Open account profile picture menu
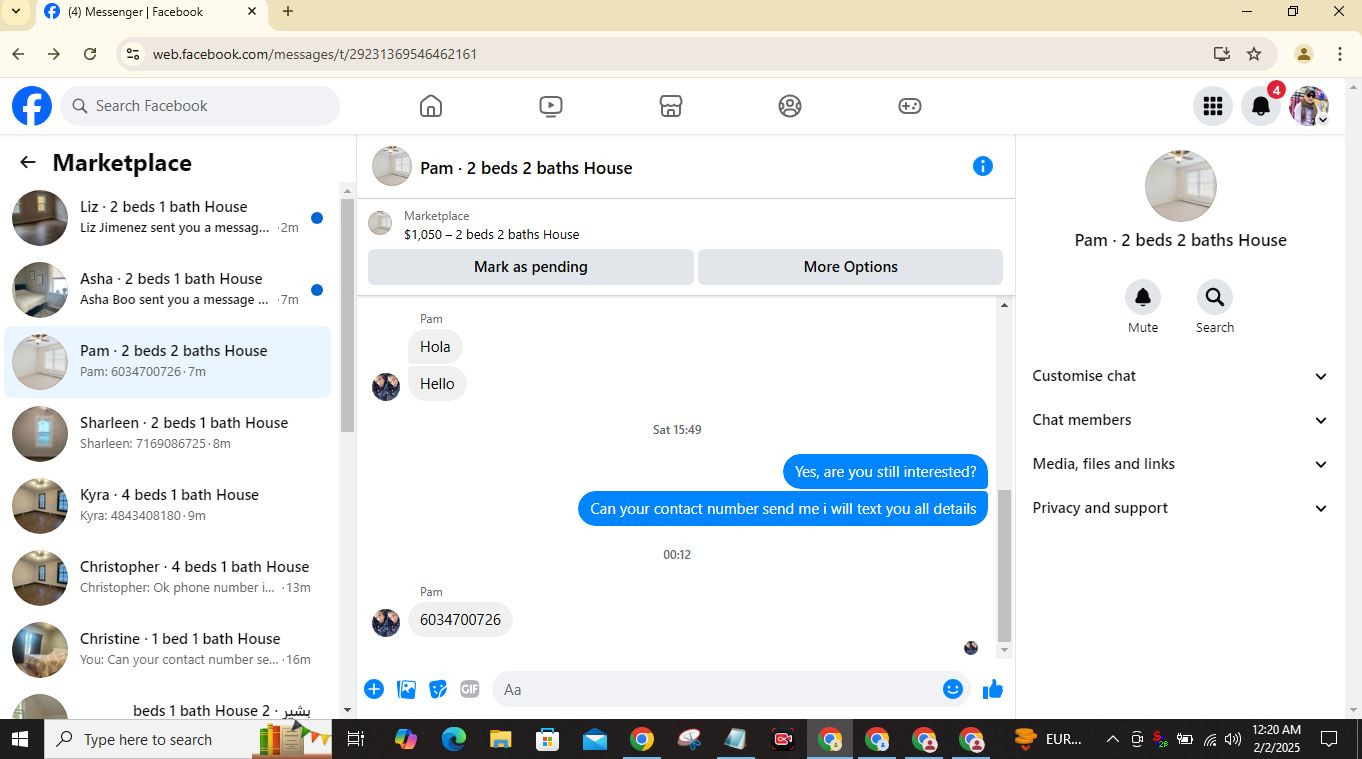 click(x=1309, y=106)
